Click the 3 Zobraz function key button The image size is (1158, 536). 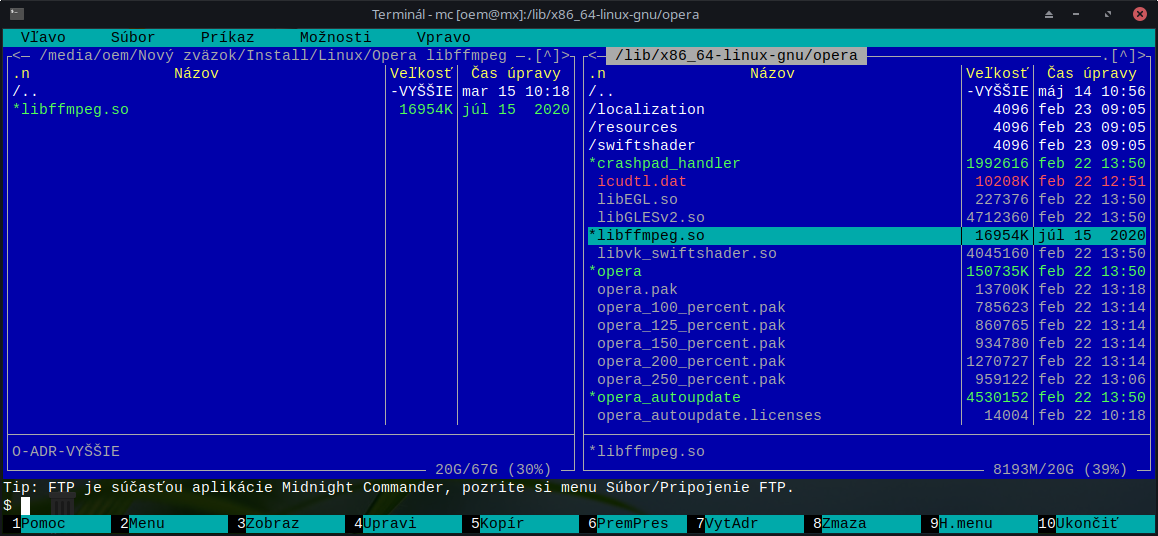(289, 523)
